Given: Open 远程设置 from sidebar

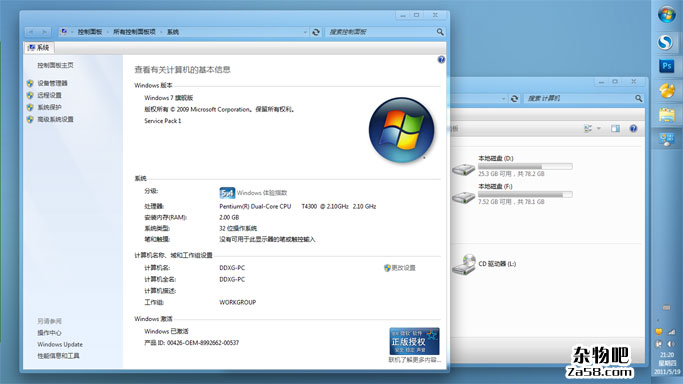Looking at the screenshot, I should point(49,95).
